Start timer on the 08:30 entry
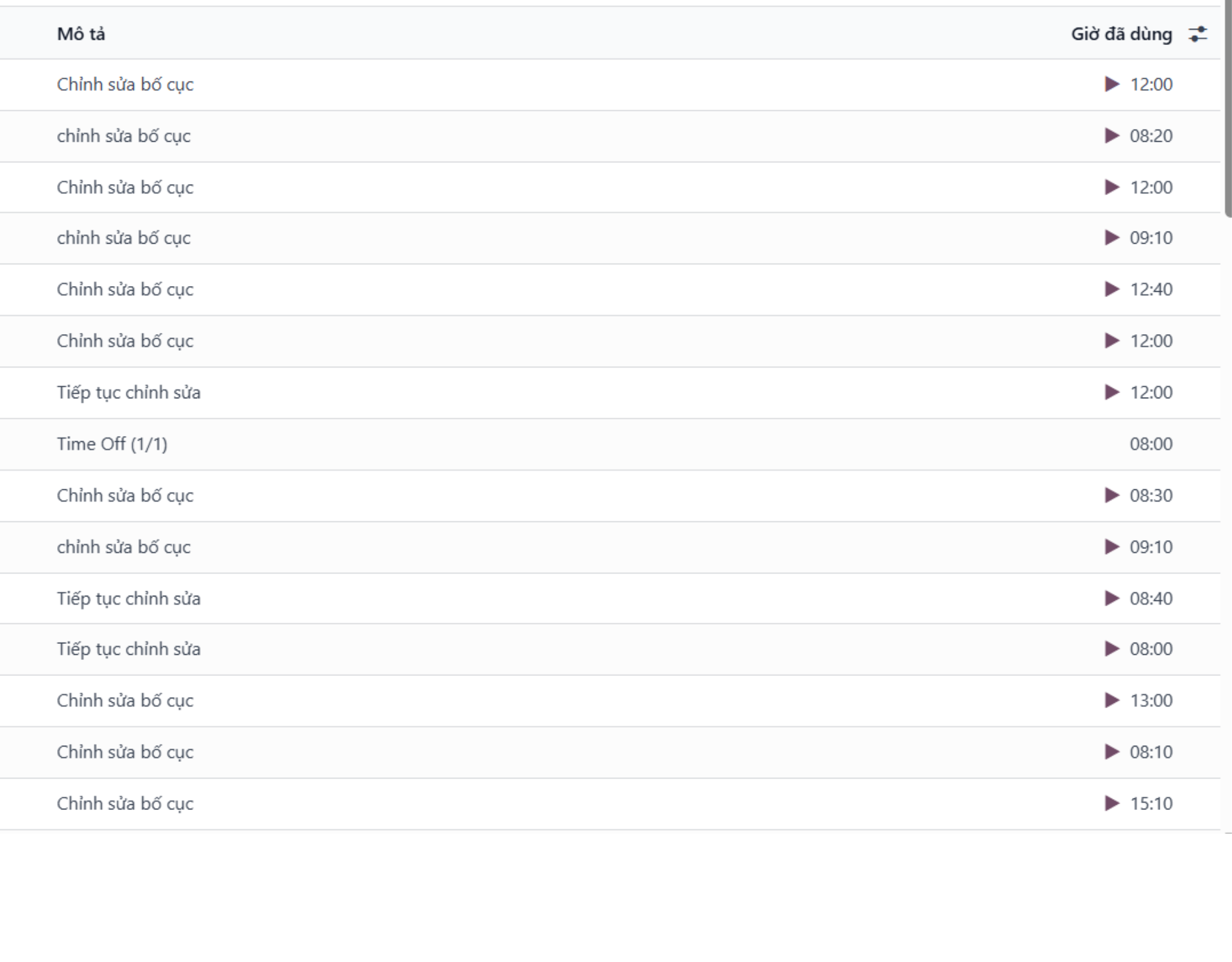Screen dimensions: 1232x962 (x=1111, y=496)
